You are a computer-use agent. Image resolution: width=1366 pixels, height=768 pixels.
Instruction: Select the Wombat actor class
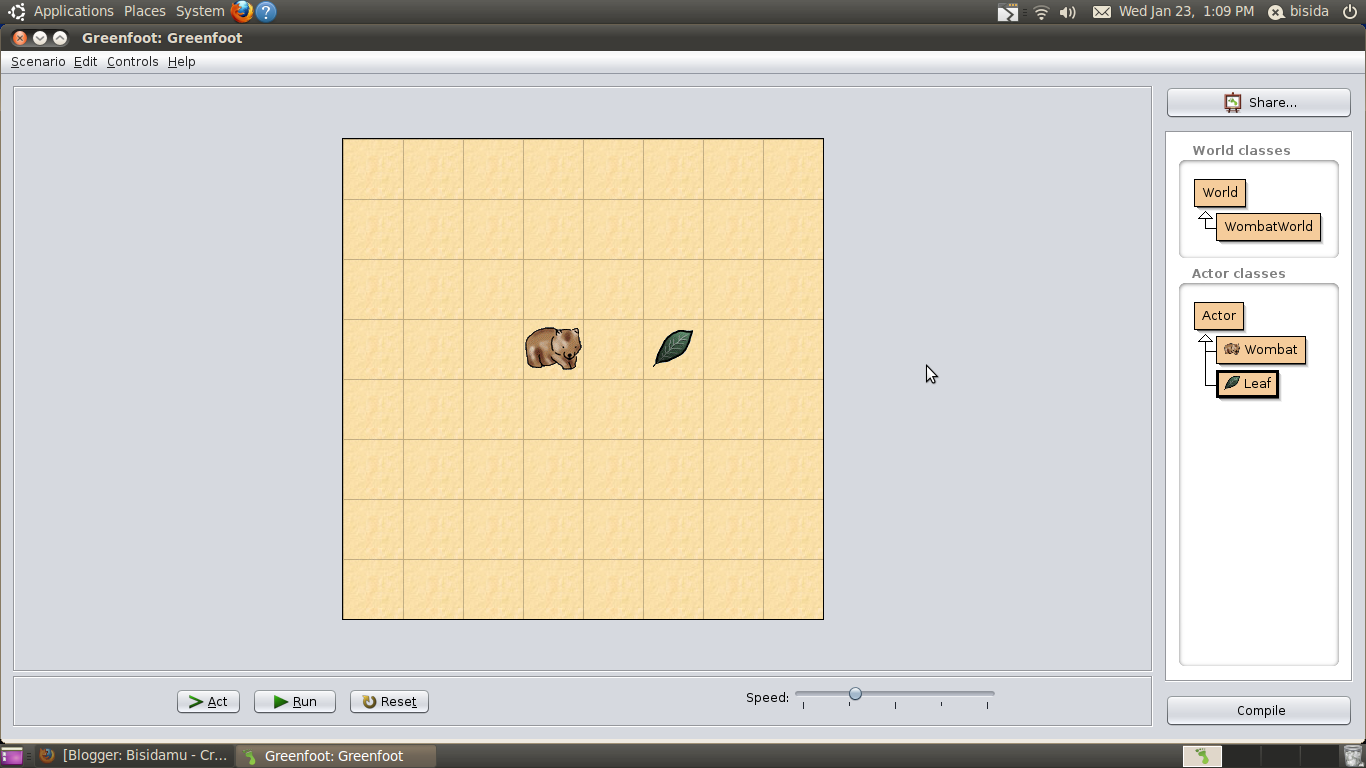[x=1261, y=350]
